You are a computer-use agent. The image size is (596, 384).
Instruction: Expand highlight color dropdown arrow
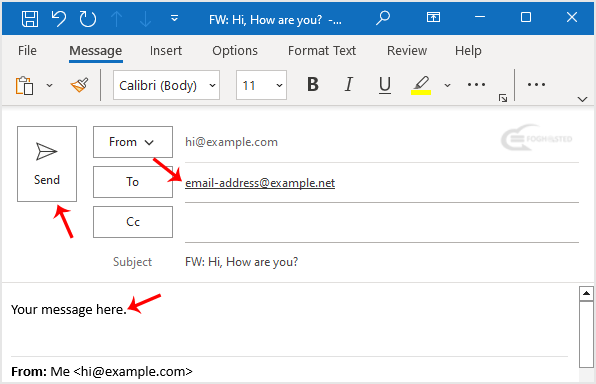coord(447,85)
